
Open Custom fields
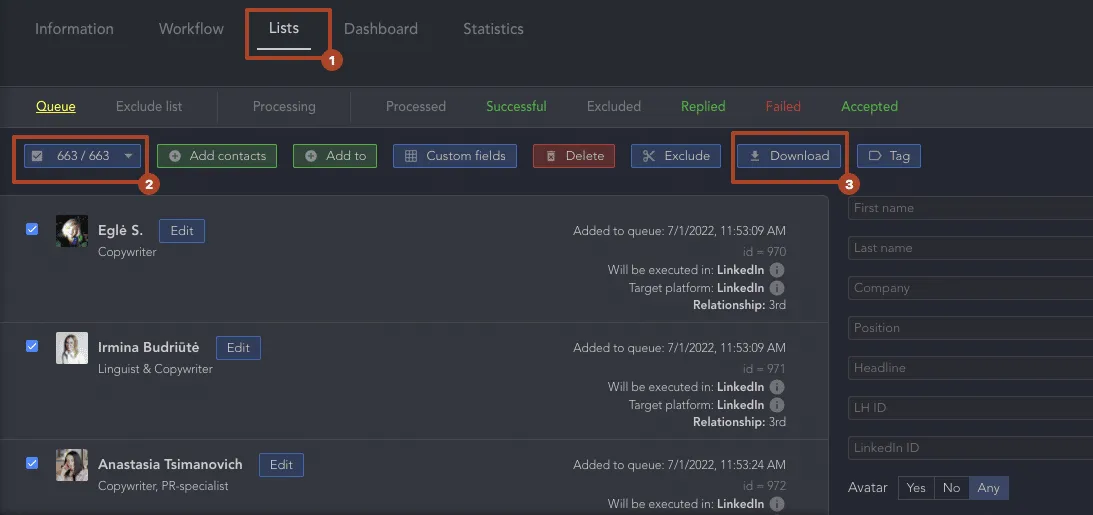pyautogui.click(x=455, y=156)
